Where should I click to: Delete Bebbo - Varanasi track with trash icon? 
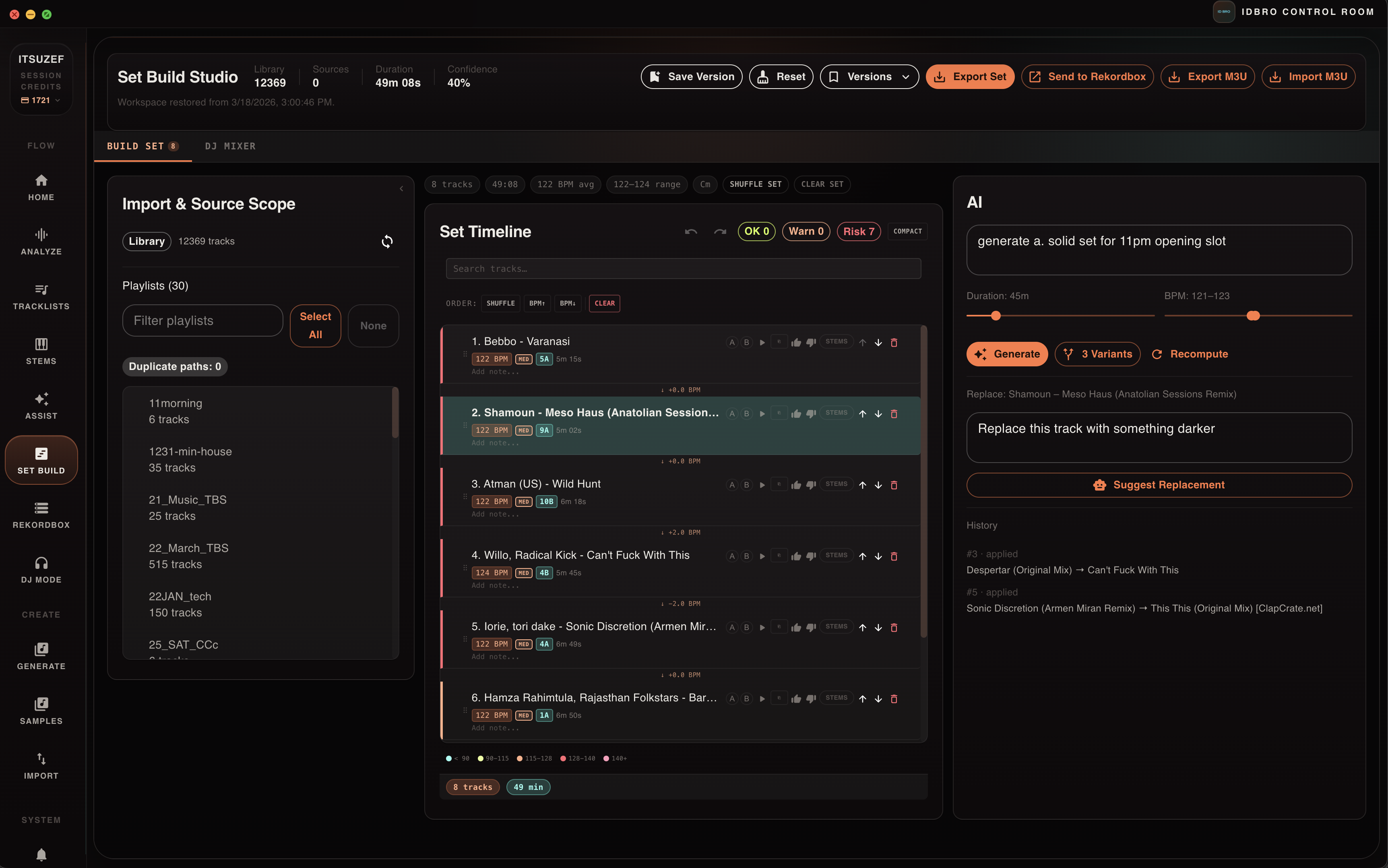893,343
